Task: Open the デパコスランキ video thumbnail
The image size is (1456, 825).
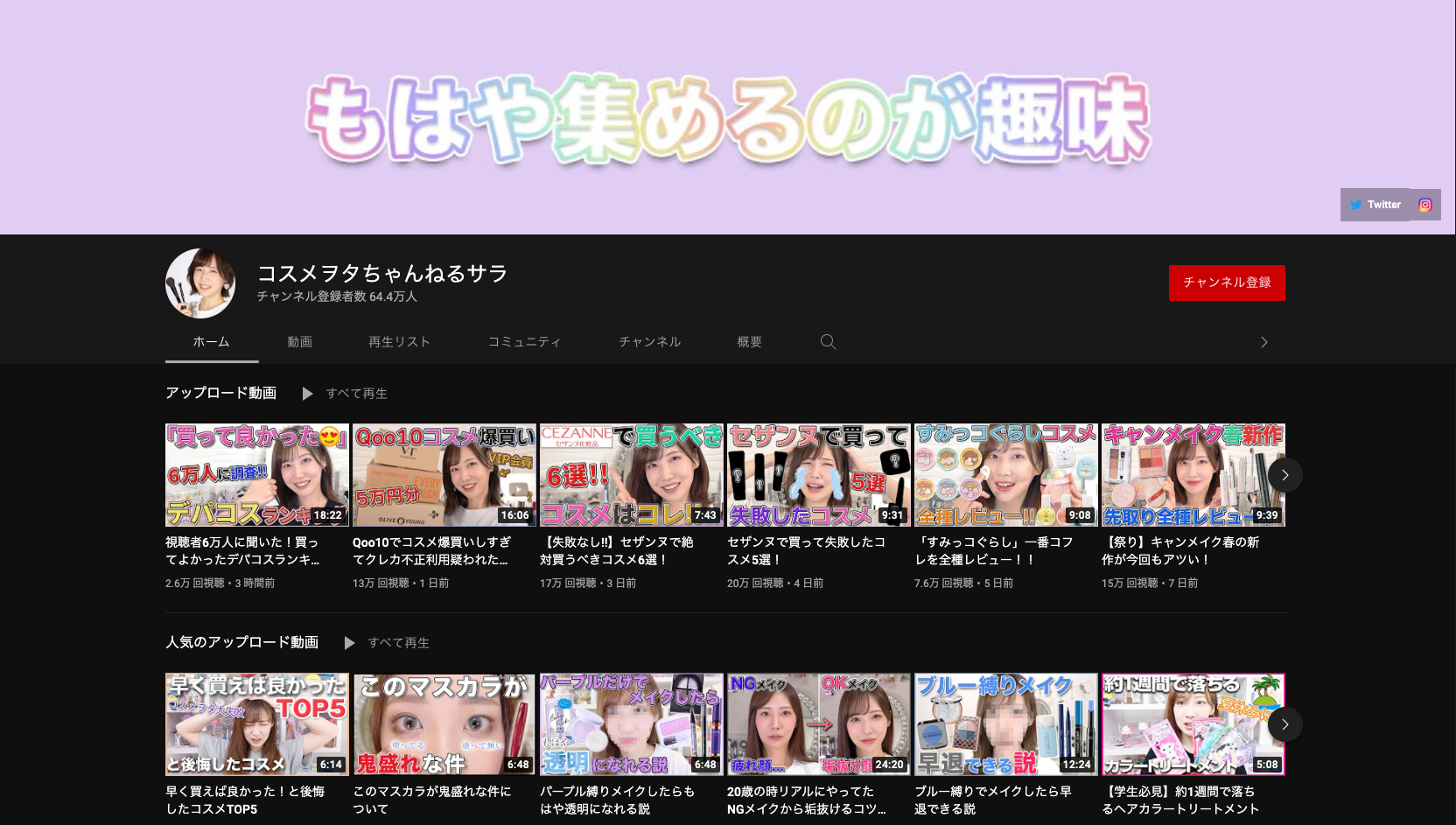Action: tap(257, 475)
